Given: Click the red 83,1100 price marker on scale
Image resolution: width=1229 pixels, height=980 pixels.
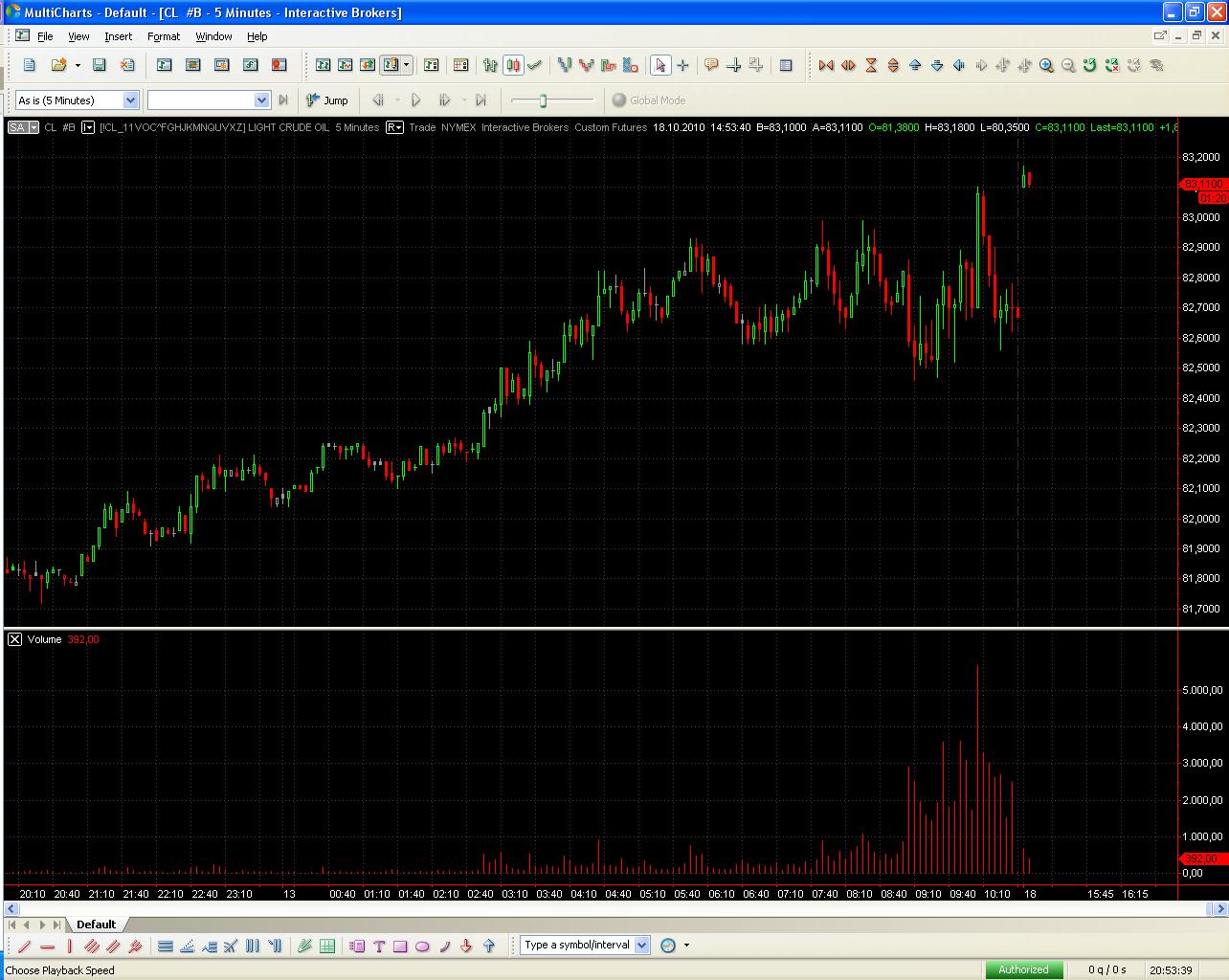Looking at the screenshot, I should click(1204, 183).
